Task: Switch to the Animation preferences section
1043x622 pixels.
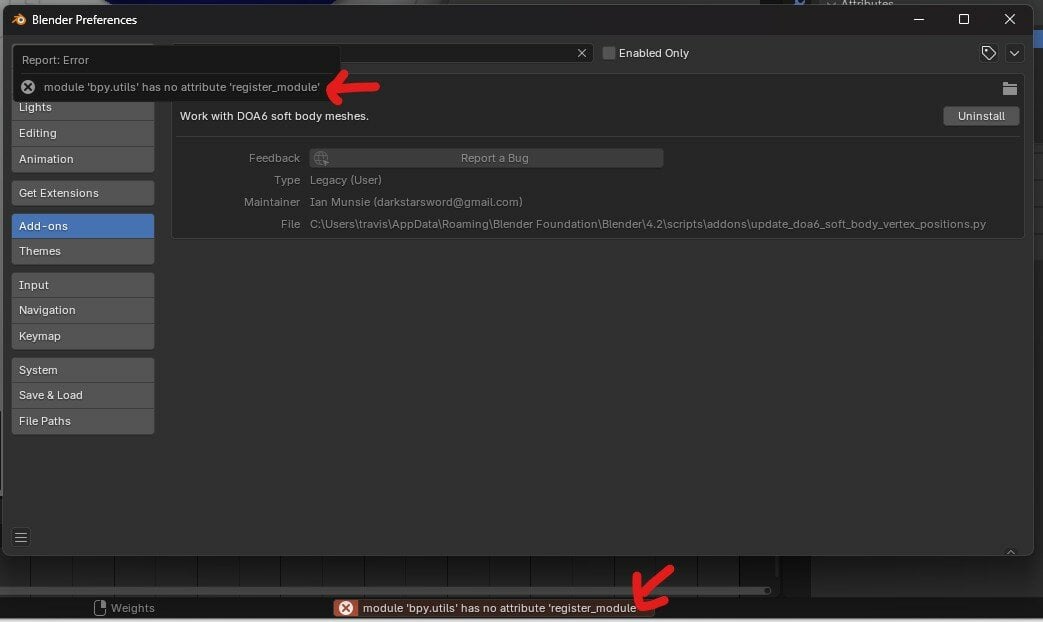Action: pyautogui.click(x=82, y=159)
